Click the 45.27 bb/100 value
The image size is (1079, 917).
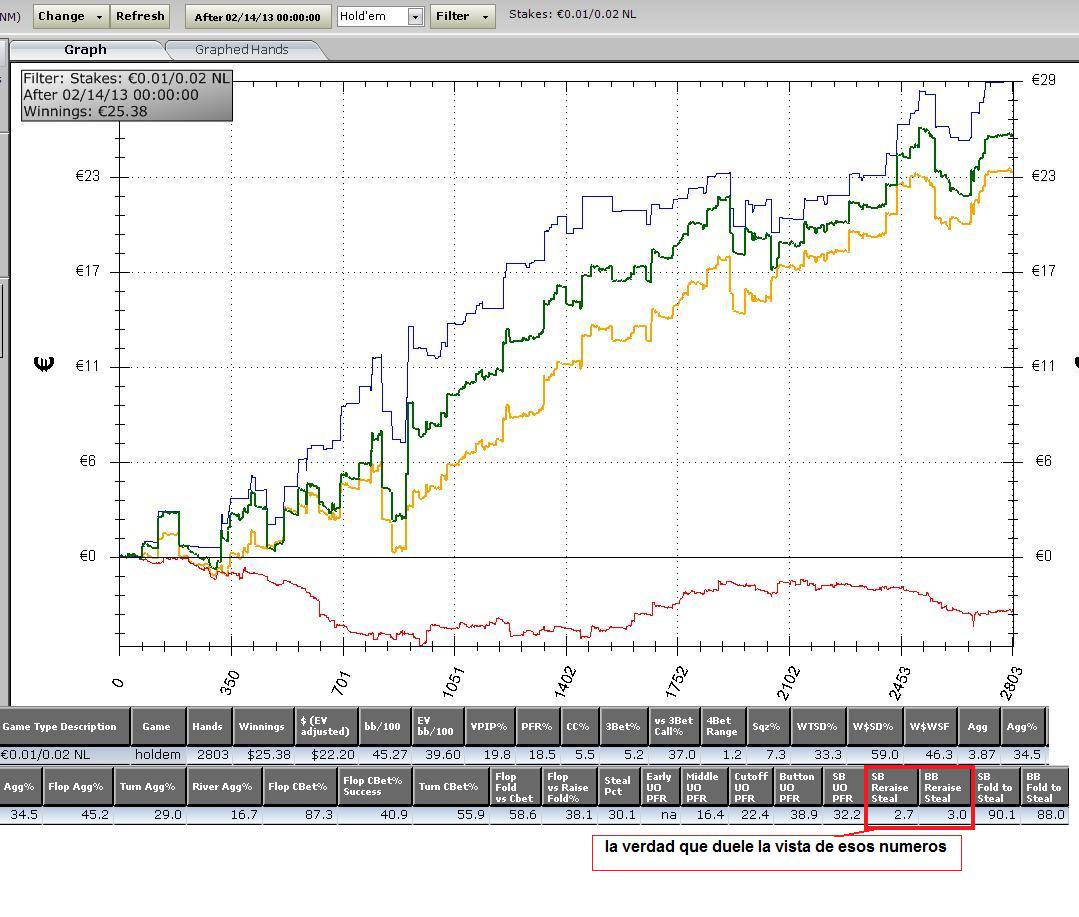[x=389, y=755]
